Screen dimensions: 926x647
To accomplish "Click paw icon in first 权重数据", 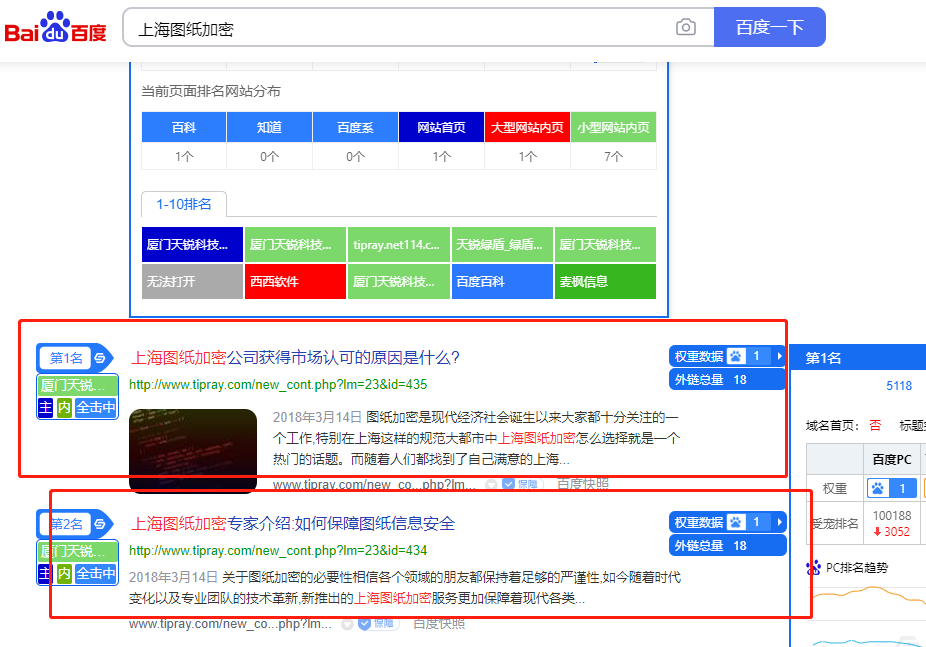I will pyautogui.click(x=735, y=357).
